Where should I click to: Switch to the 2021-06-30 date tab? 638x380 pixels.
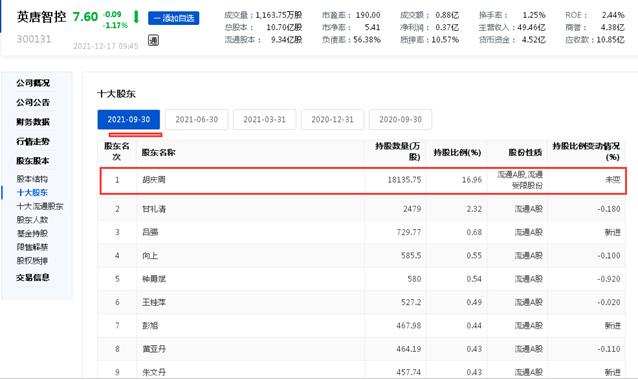pyautogui.click(x=197, y=120)
